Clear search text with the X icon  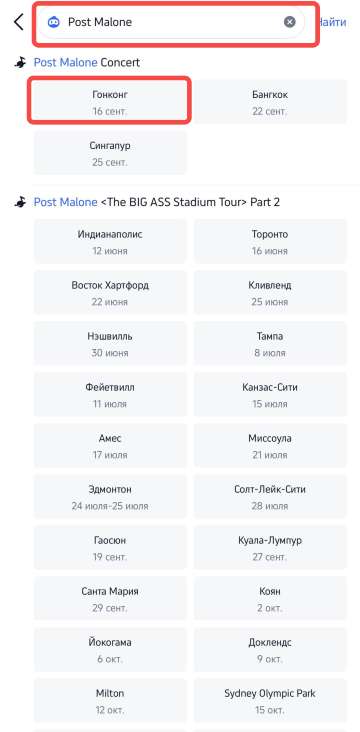(289, 22)
